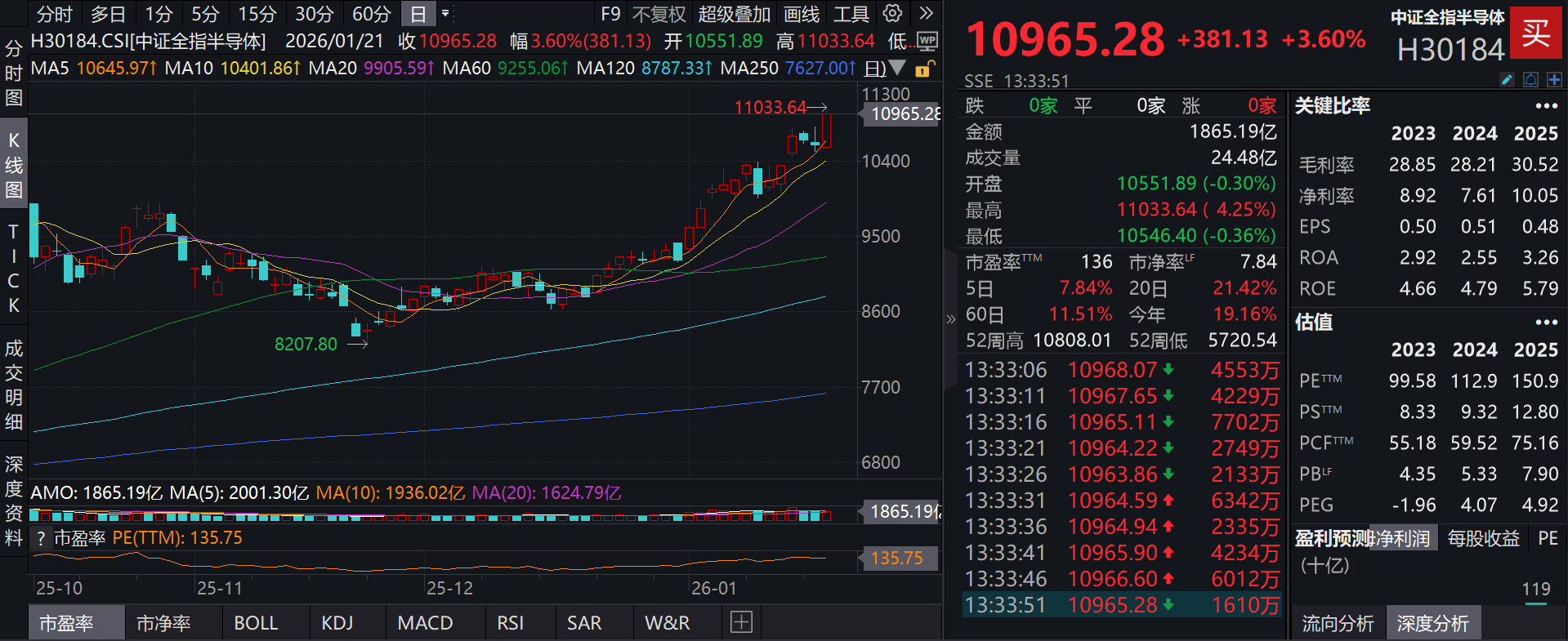The height and width of the screenshot is (641, 1568).
Task: Toggle the yellow chart lock icon
Action: coord(923,69)
